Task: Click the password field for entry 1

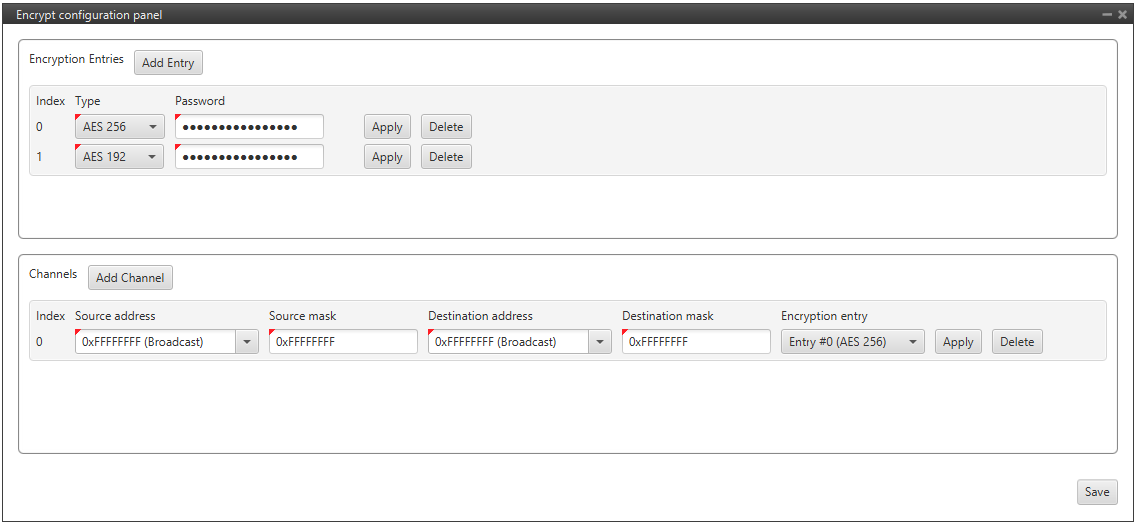Action: [x=249, y=157]
